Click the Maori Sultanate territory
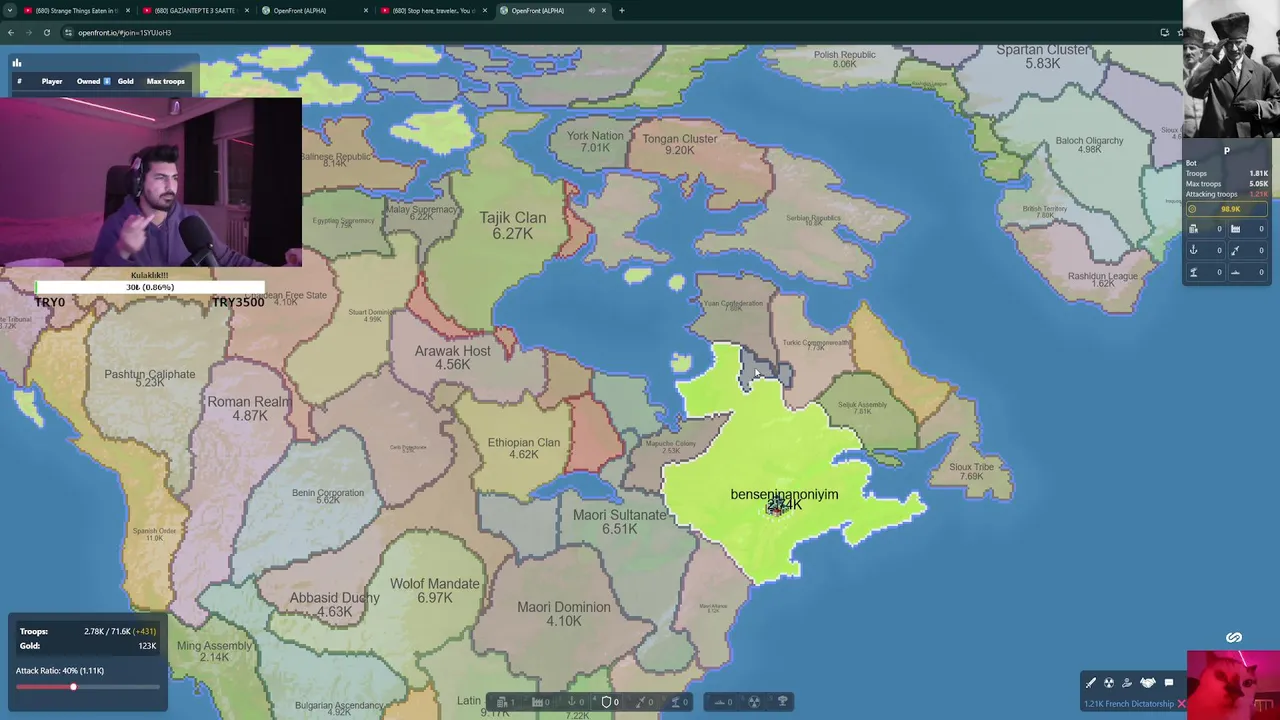Viewport: 1280px width, 720px height. (619, 521)
